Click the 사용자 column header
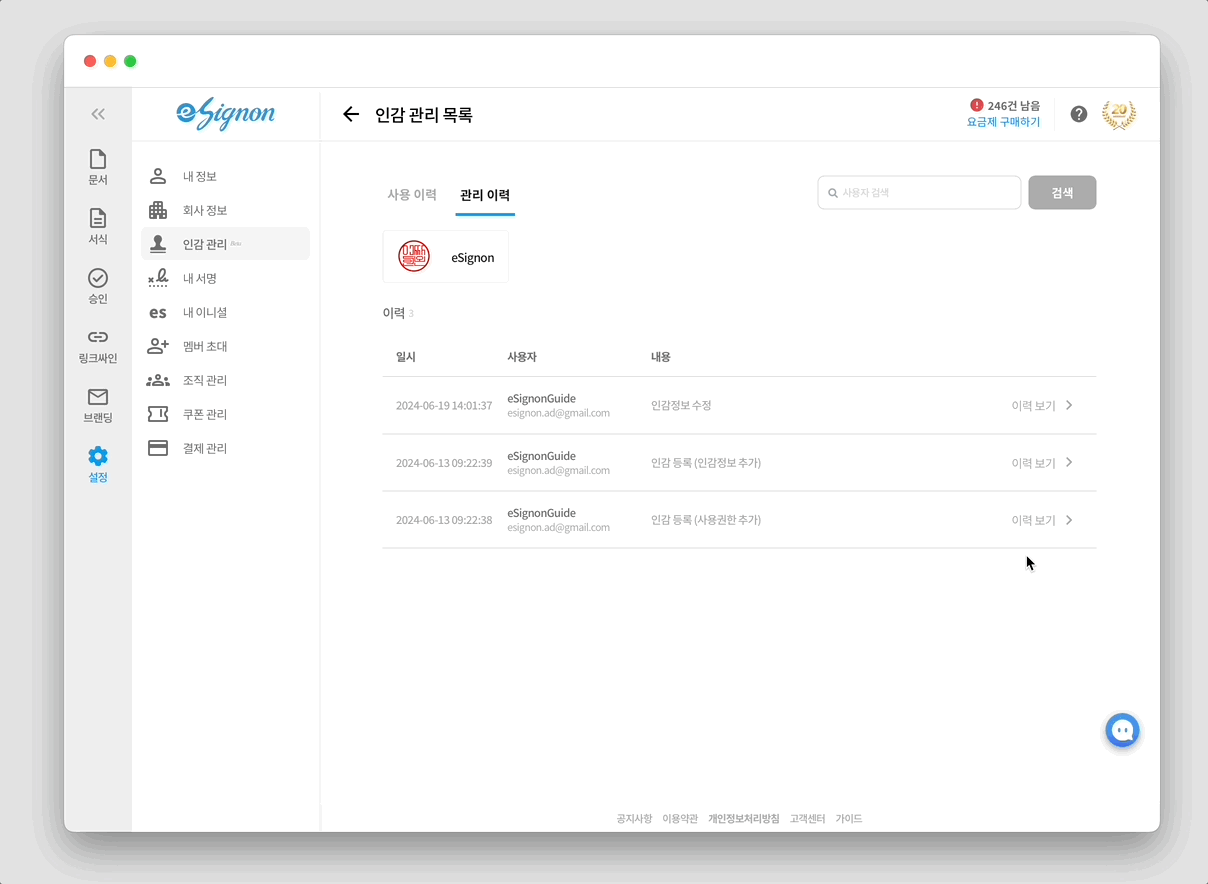The image size is (1208, 884). (x=522, y=357)
